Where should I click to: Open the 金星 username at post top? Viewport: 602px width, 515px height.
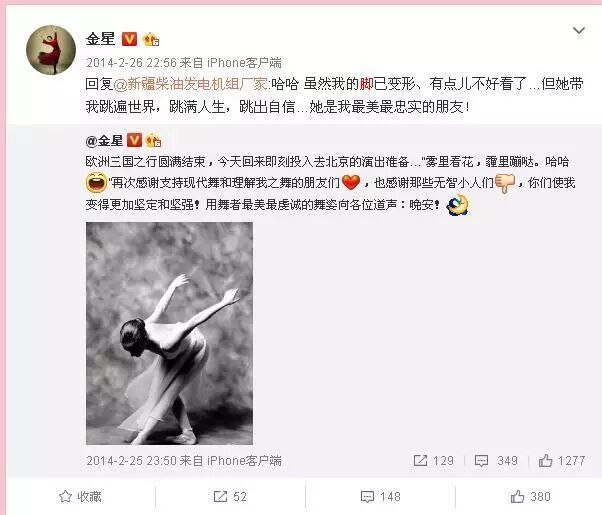pos(100,39)
